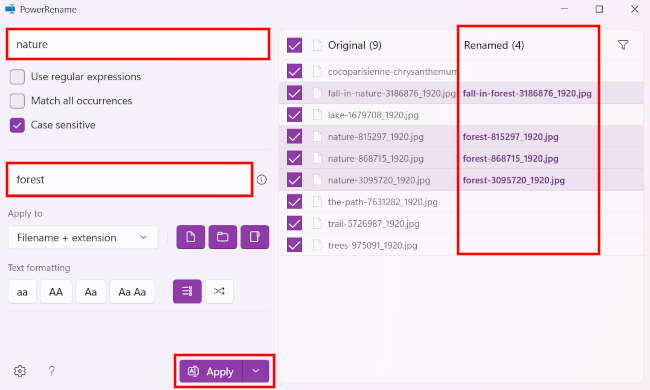Toggle the enumerate items button
Image resolution: width=650 pixels, height=390 pixels.
(187, 291)
